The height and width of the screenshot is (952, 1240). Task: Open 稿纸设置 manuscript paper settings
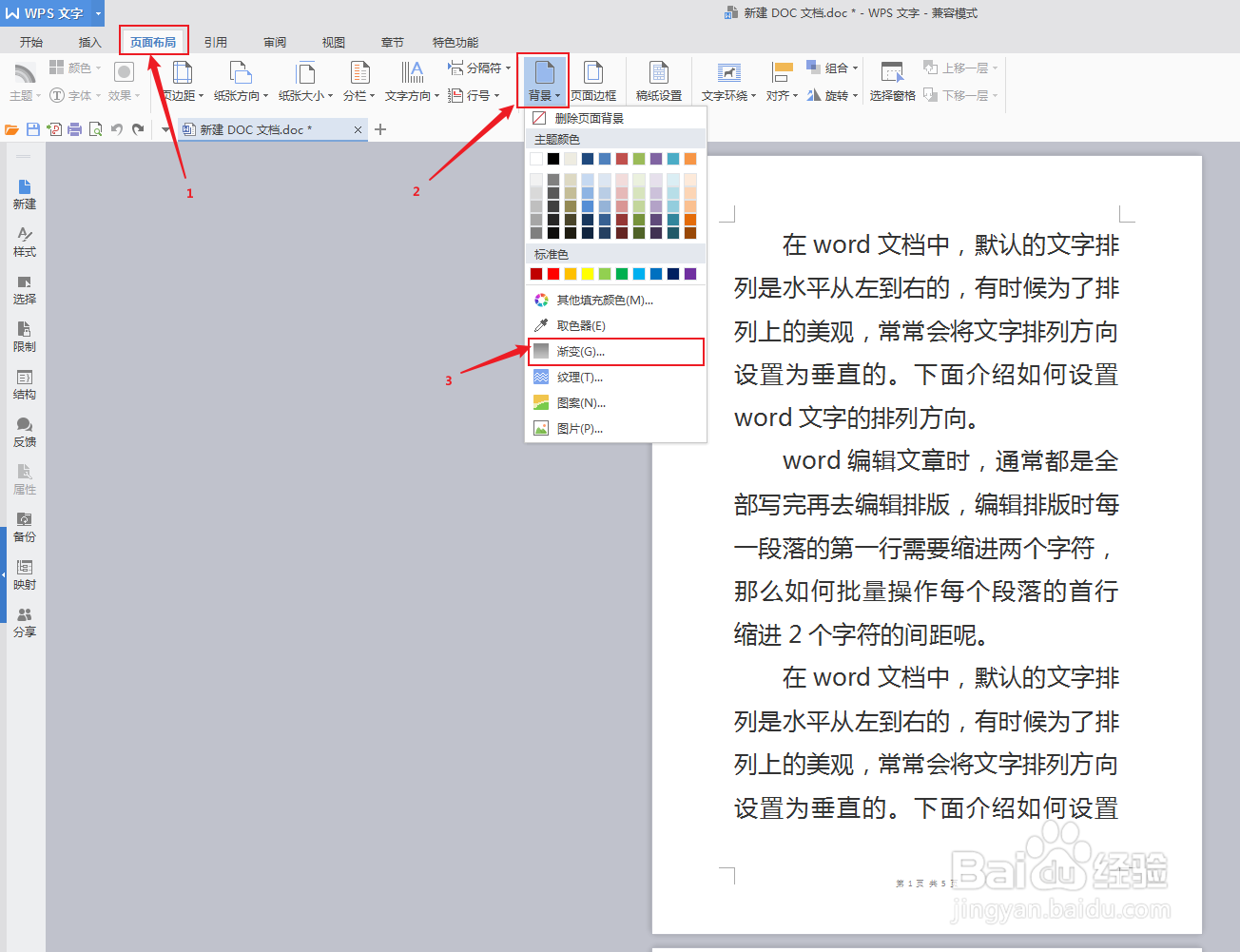(x=659, y=81)
